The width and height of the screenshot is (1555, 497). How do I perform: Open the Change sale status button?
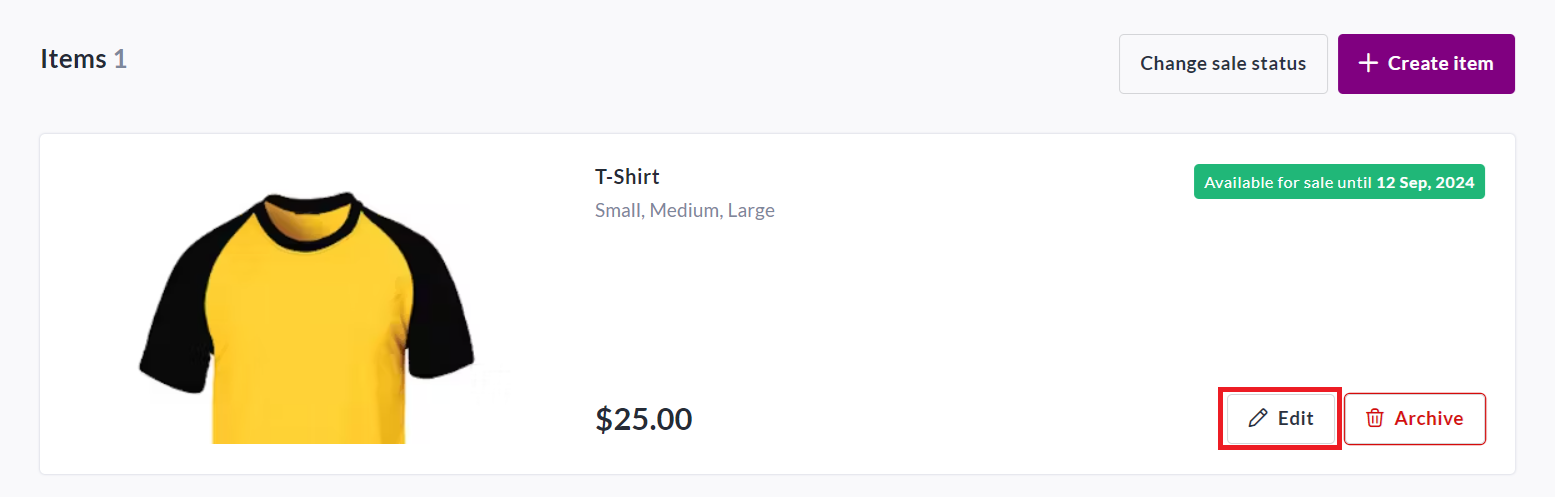tap(1223, 64)
